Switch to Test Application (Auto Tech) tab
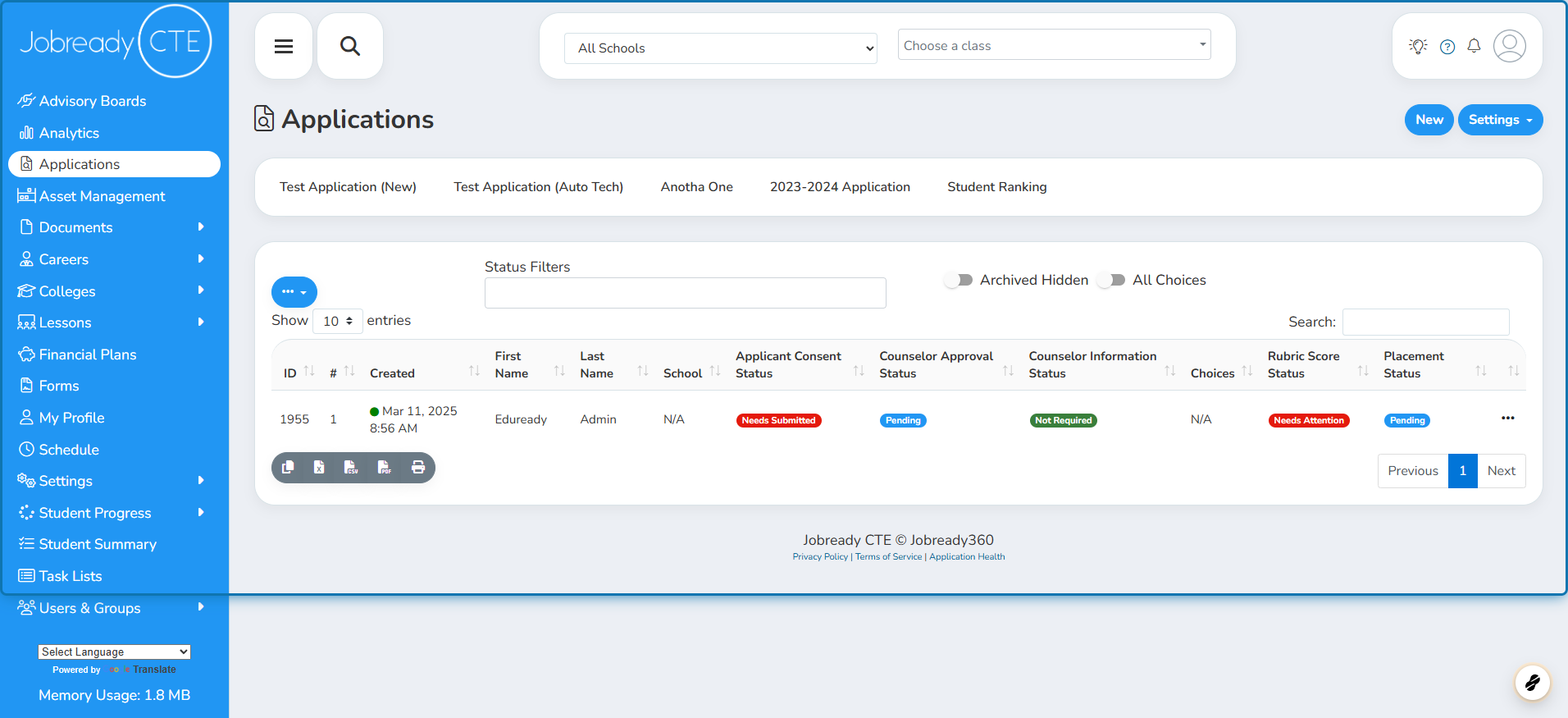The image size is (1568, 718). (x=538, y=187)
